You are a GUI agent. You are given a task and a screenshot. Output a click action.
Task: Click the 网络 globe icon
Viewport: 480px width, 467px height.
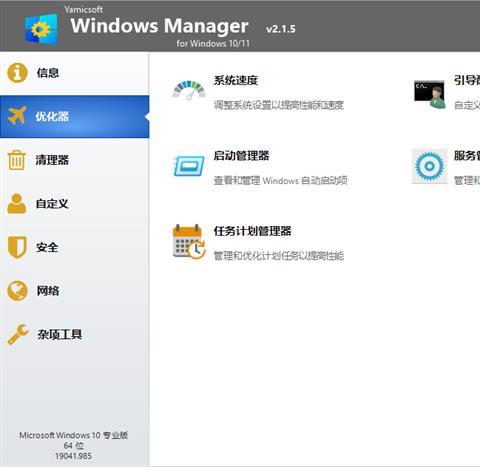click(17, 291)
